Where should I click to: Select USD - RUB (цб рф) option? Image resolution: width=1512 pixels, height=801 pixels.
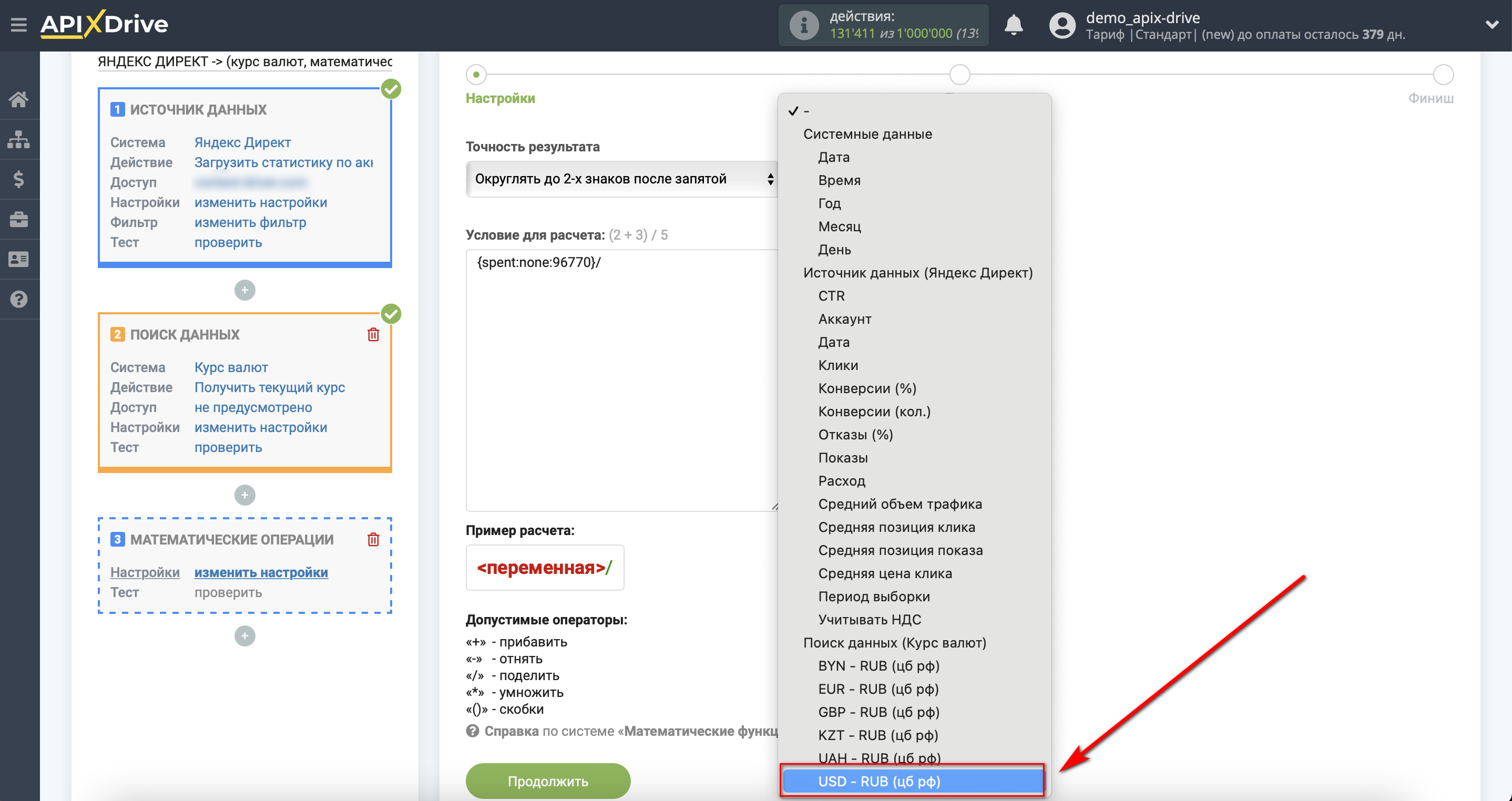click(x=913, y=781)
